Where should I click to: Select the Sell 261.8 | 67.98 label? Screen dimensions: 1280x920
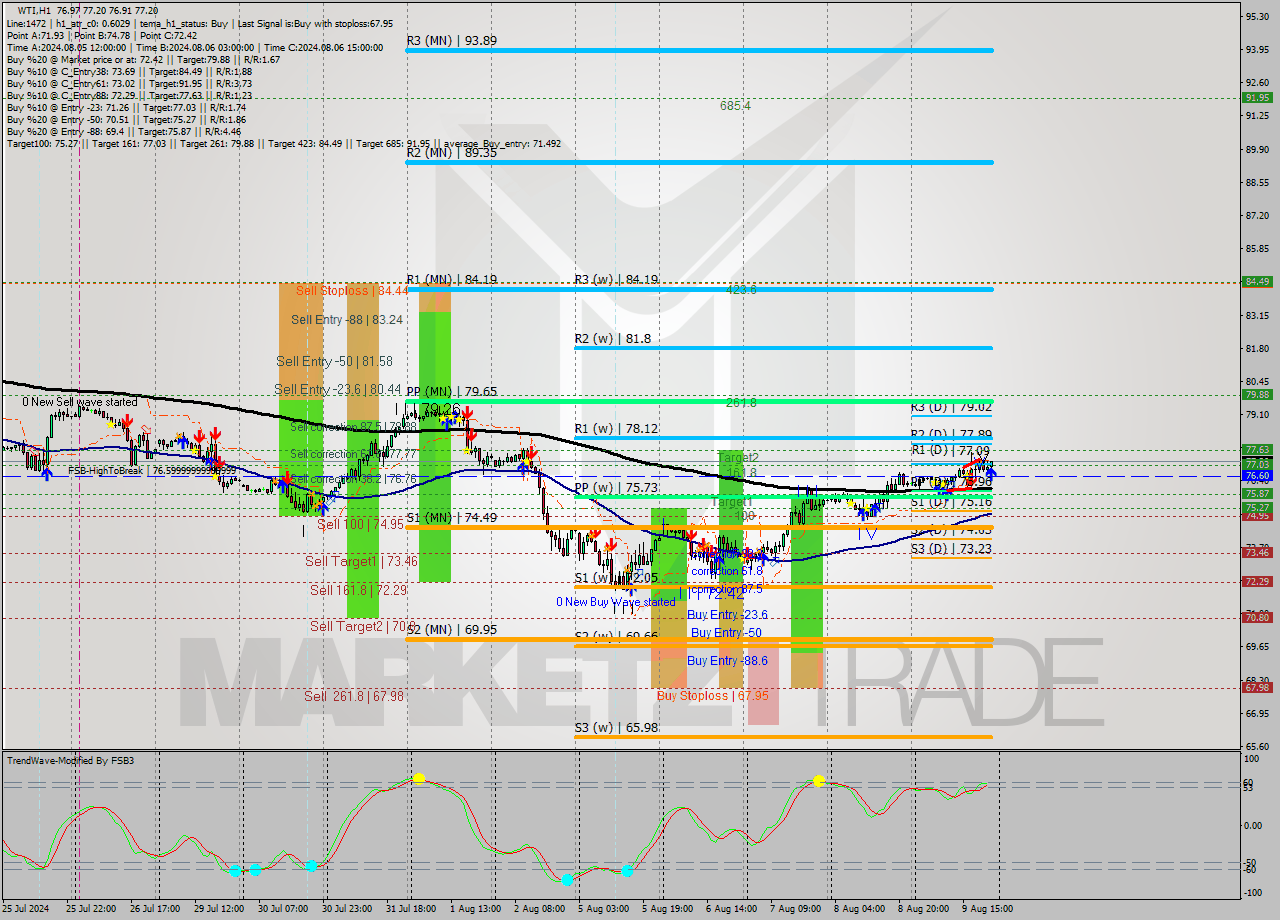(354, 697)
